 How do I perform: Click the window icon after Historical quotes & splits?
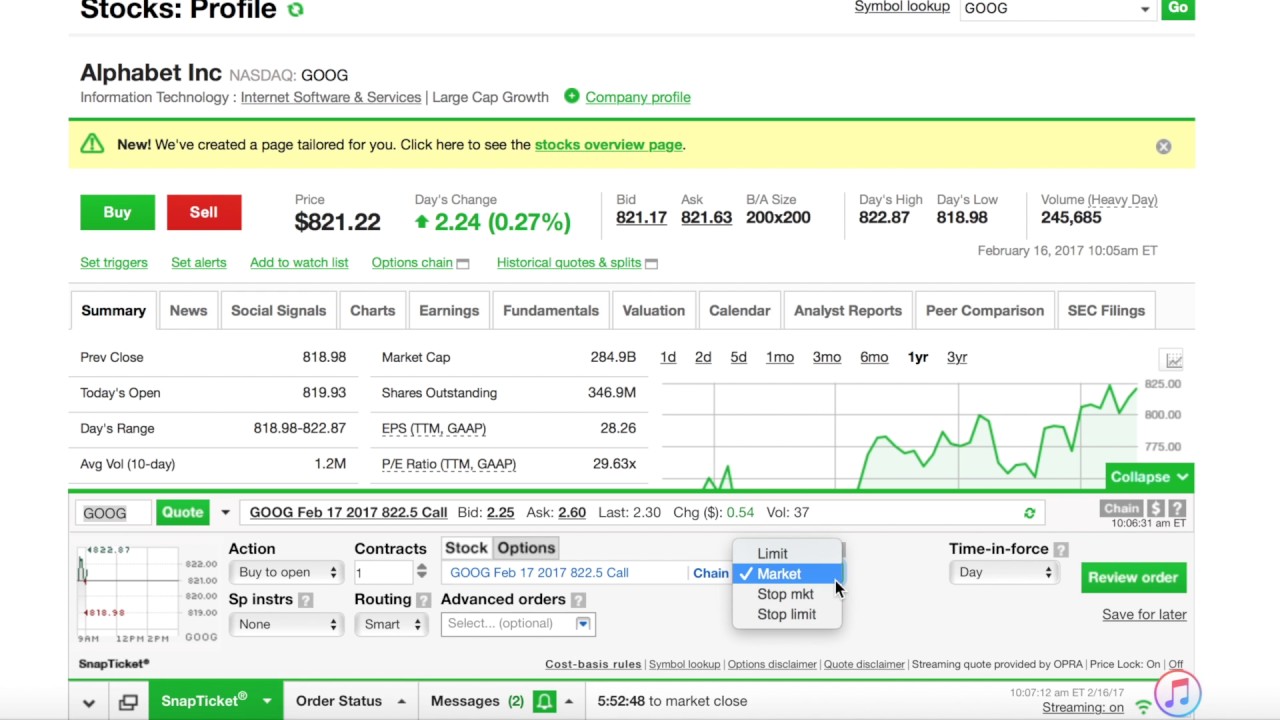click(x=651, y=263)
